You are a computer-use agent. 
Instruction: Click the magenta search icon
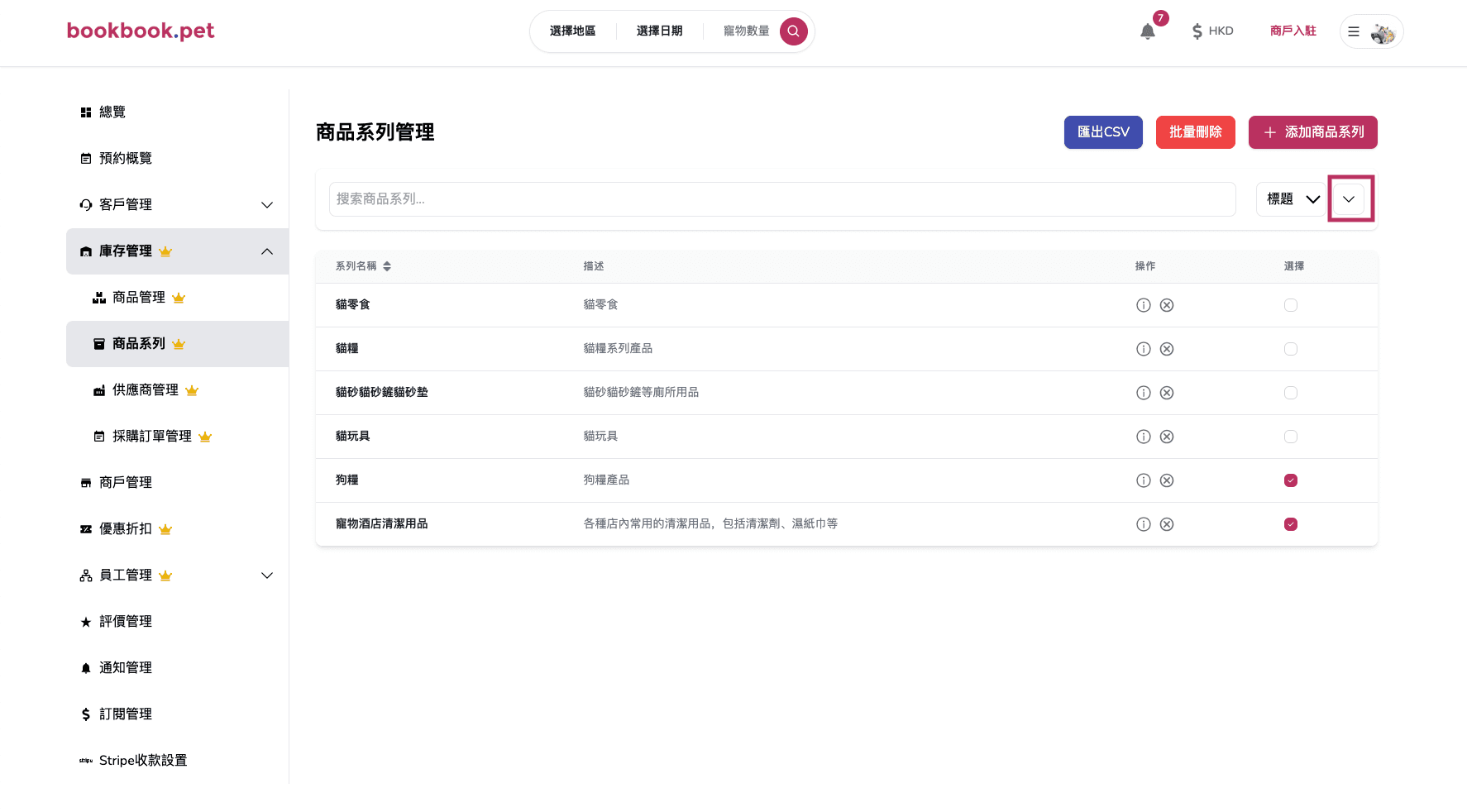793,31
